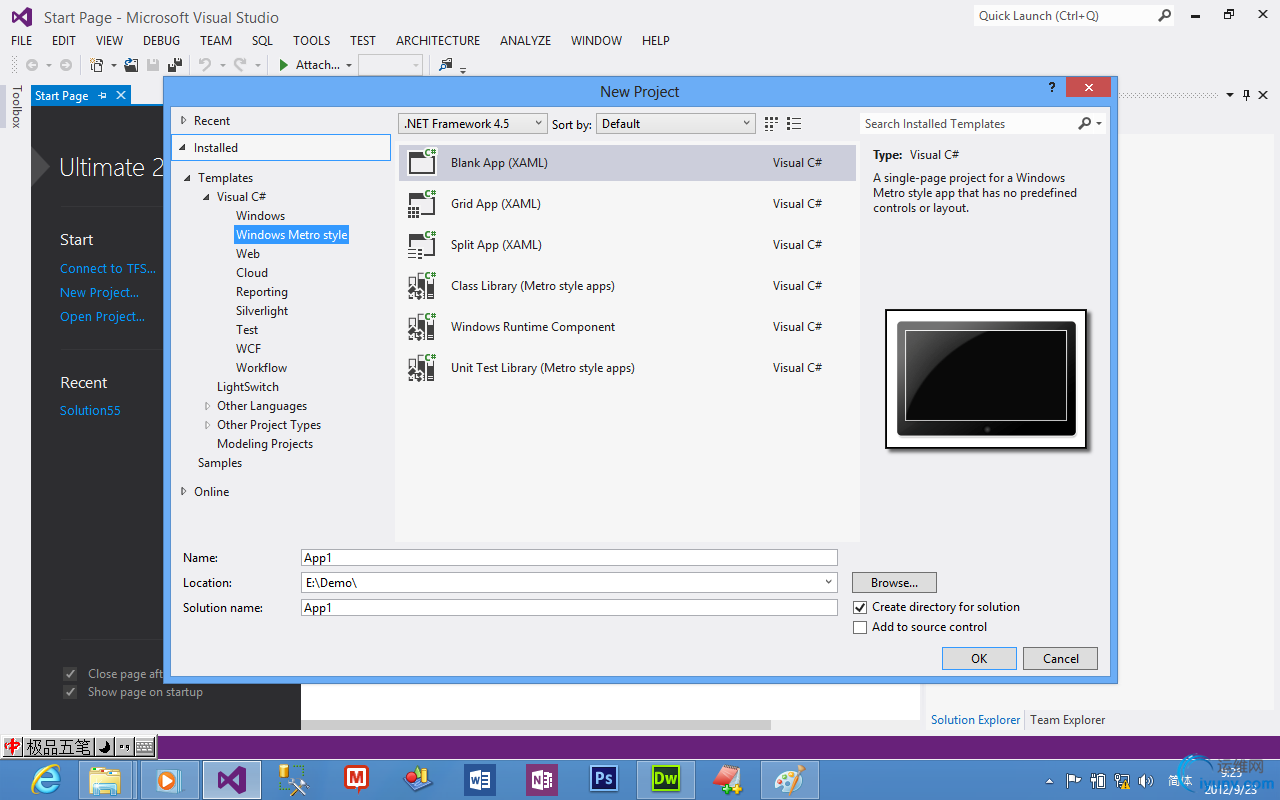Expand the Other Languages tree node
1280x800 pixels.
[x=208, y=406]
